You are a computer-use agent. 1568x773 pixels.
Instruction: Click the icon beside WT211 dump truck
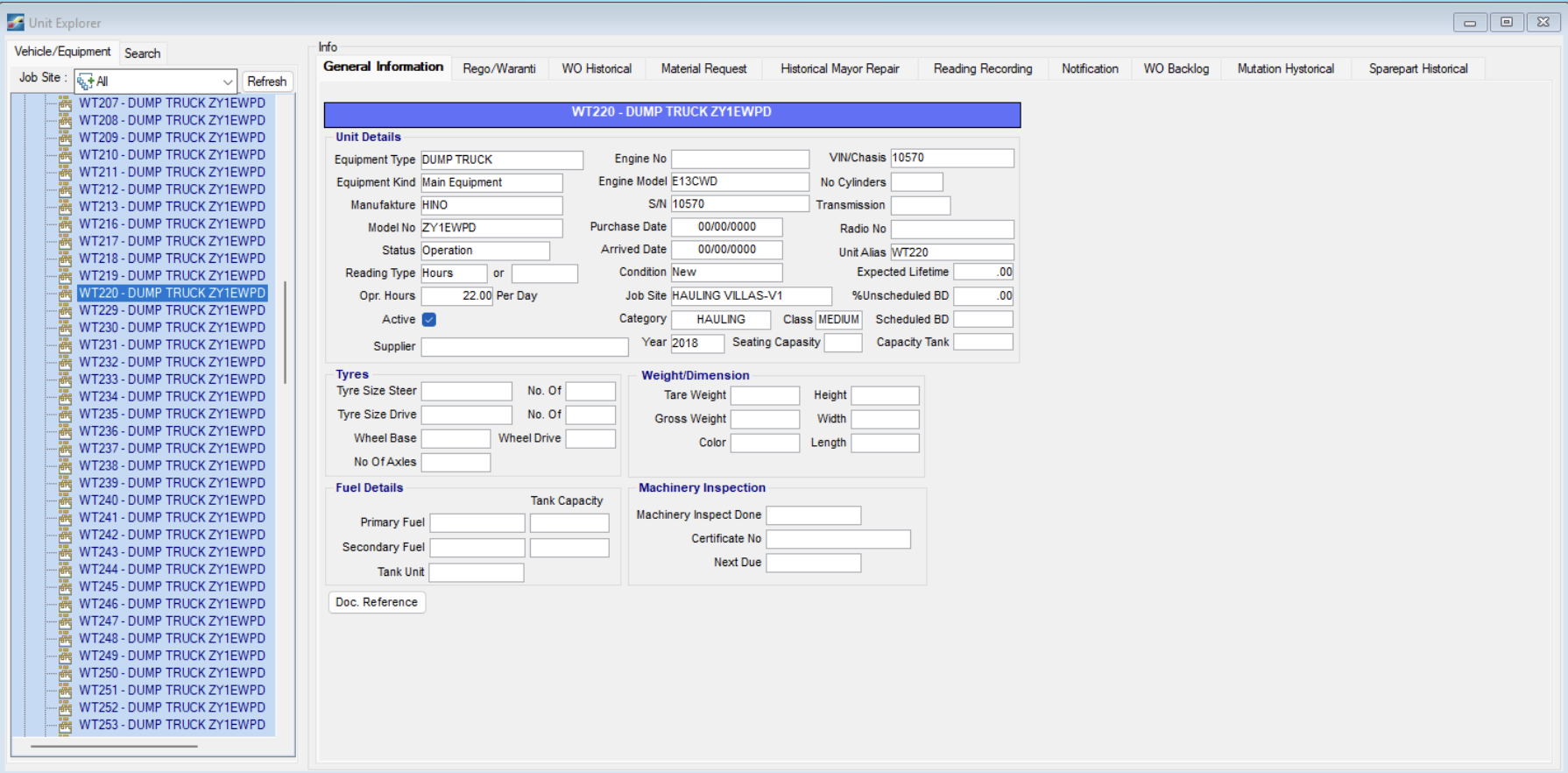point(65,173)
